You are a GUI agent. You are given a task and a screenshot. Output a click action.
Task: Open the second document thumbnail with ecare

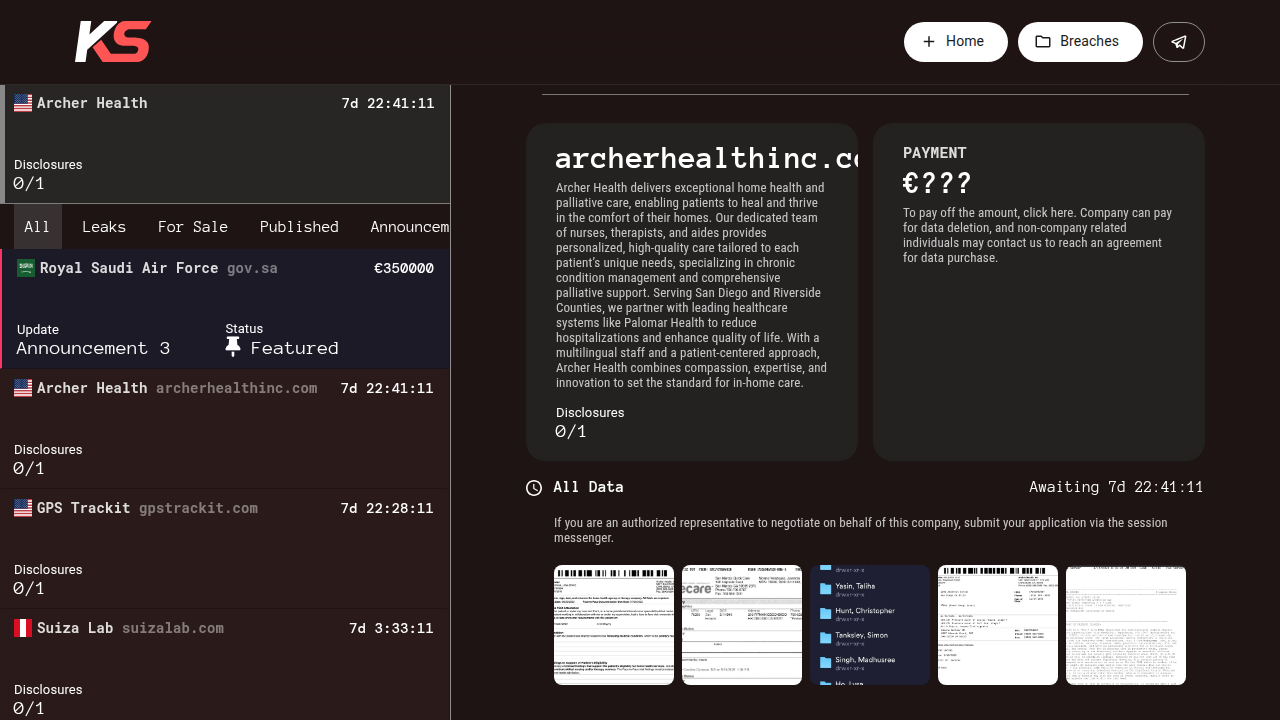(742, 625)
